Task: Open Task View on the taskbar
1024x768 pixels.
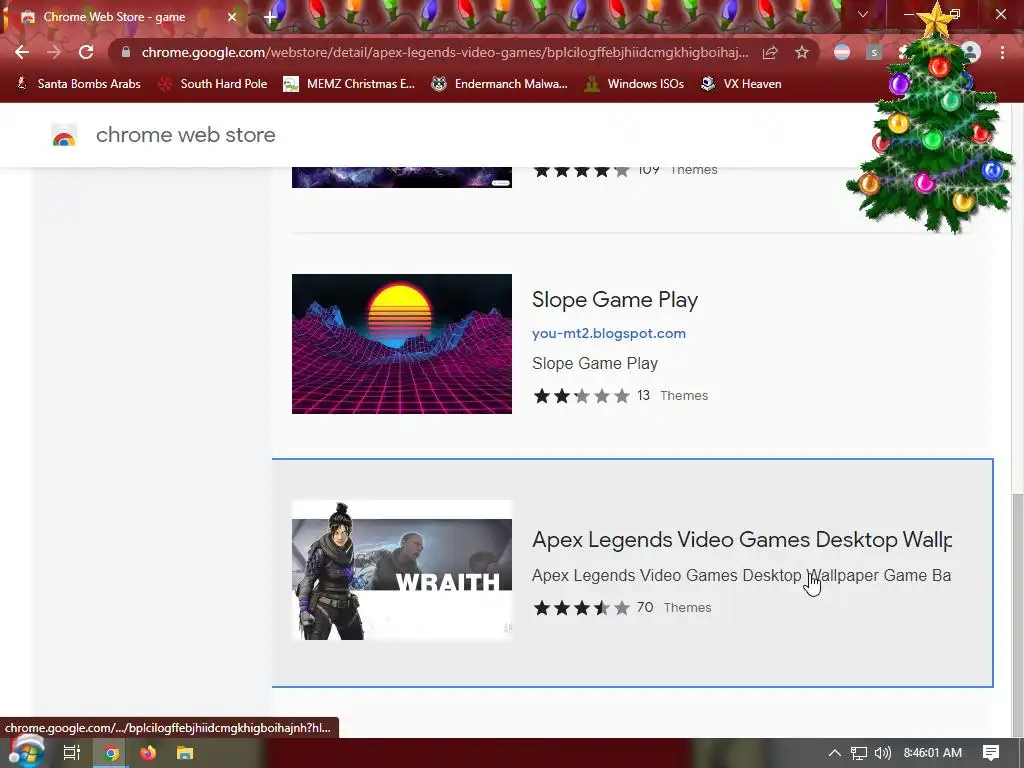Action: point(72,753)
